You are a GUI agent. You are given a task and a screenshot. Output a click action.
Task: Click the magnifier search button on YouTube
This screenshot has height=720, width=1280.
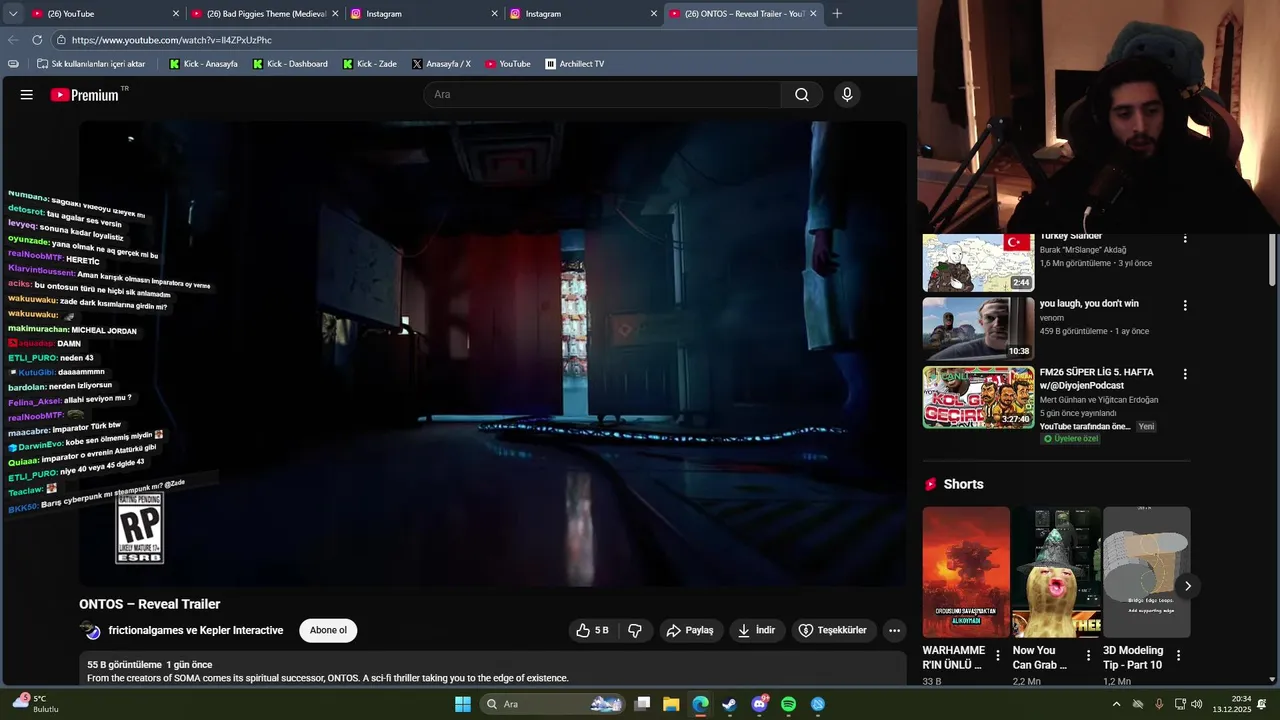(x=802, y=95)
